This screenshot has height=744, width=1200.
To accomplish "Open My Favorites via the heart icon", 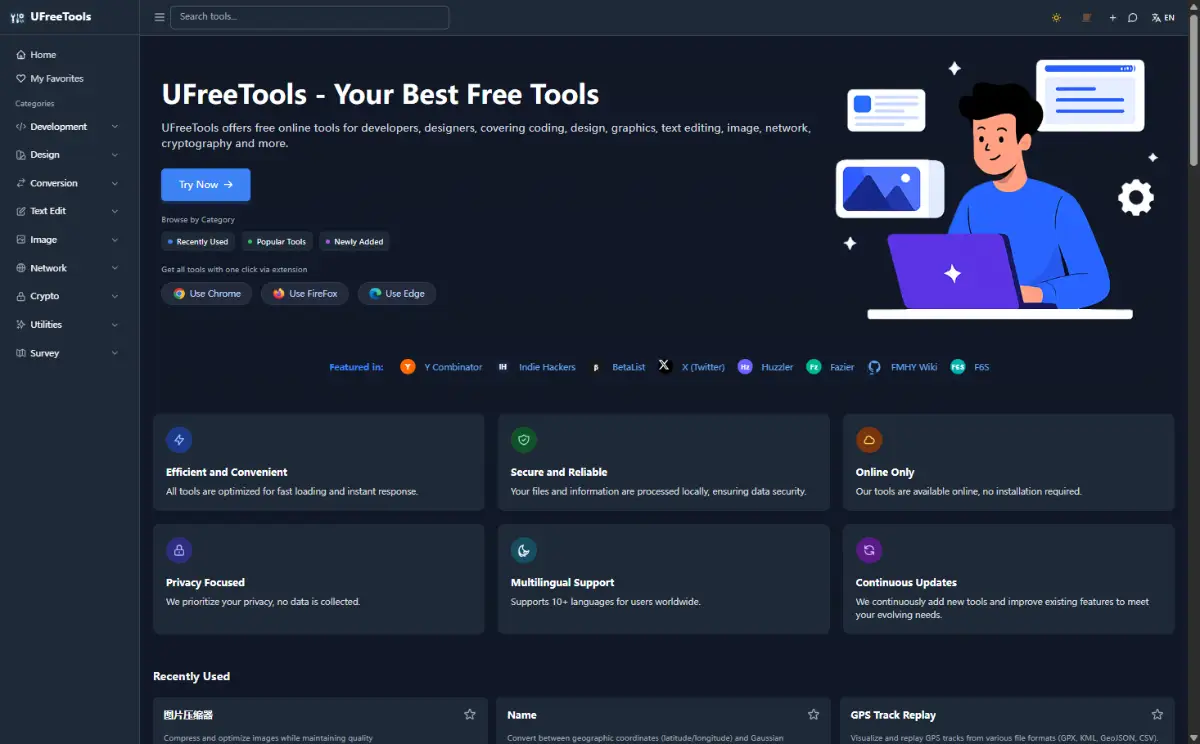I will [x=19, y=78].
